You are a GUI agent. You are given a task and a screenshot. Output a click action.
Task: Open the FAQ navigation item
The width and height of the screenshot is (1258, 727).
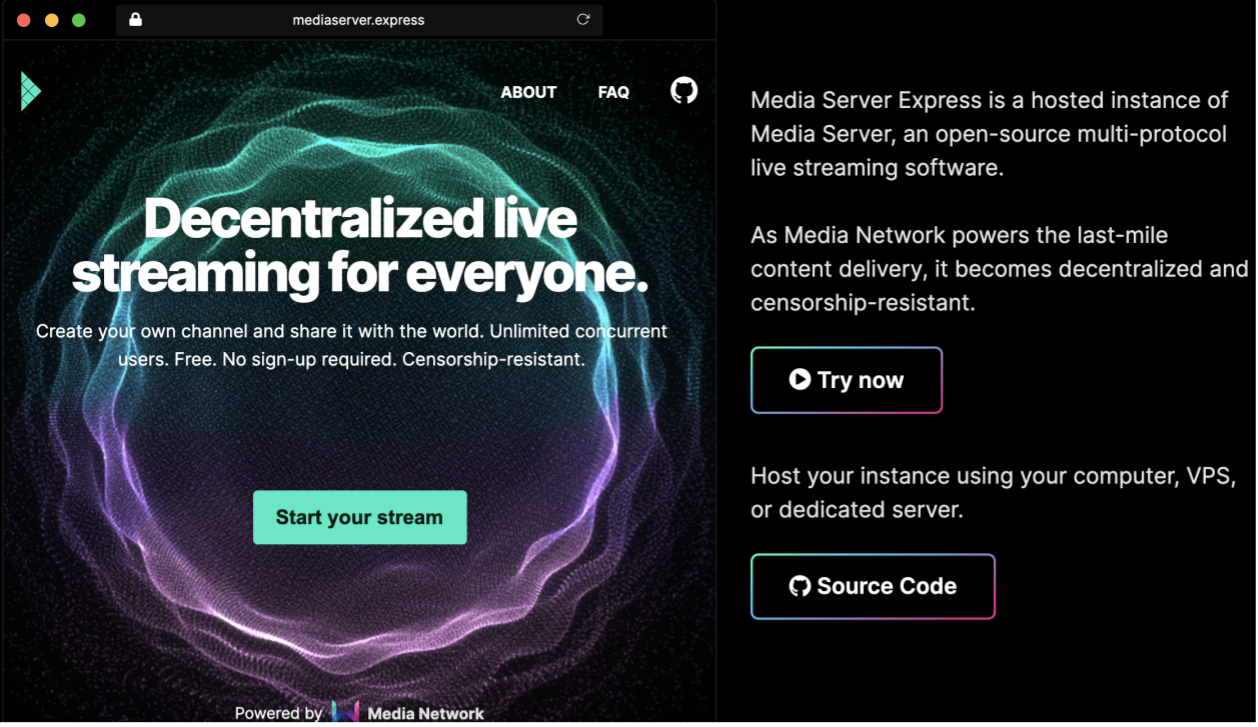613,92
